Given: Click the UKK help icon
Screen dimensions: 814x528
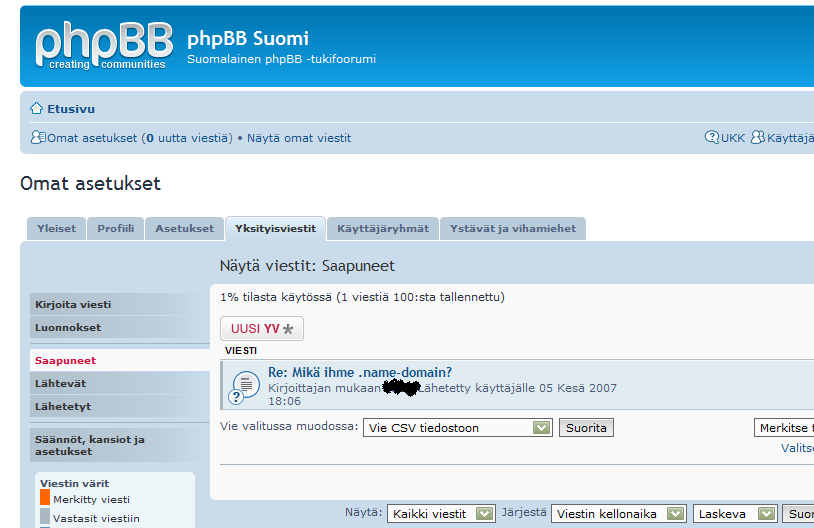Looking at the screenshot, I should pyautogui.click(x=712, y=138).
